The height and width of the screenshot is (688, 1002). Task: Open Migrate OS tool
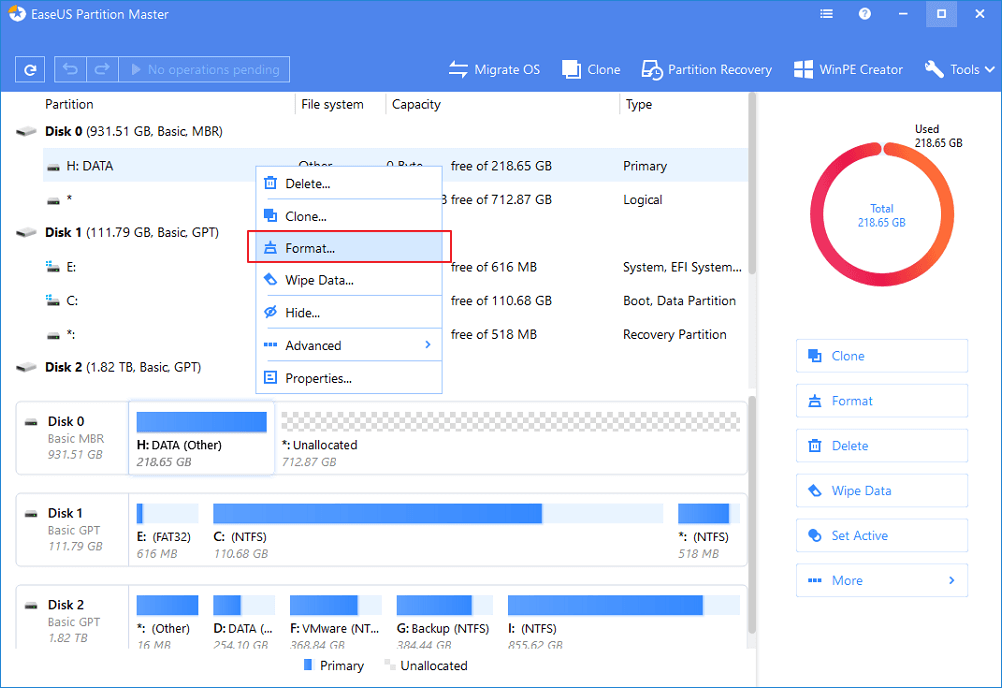[x=494, y=70]
